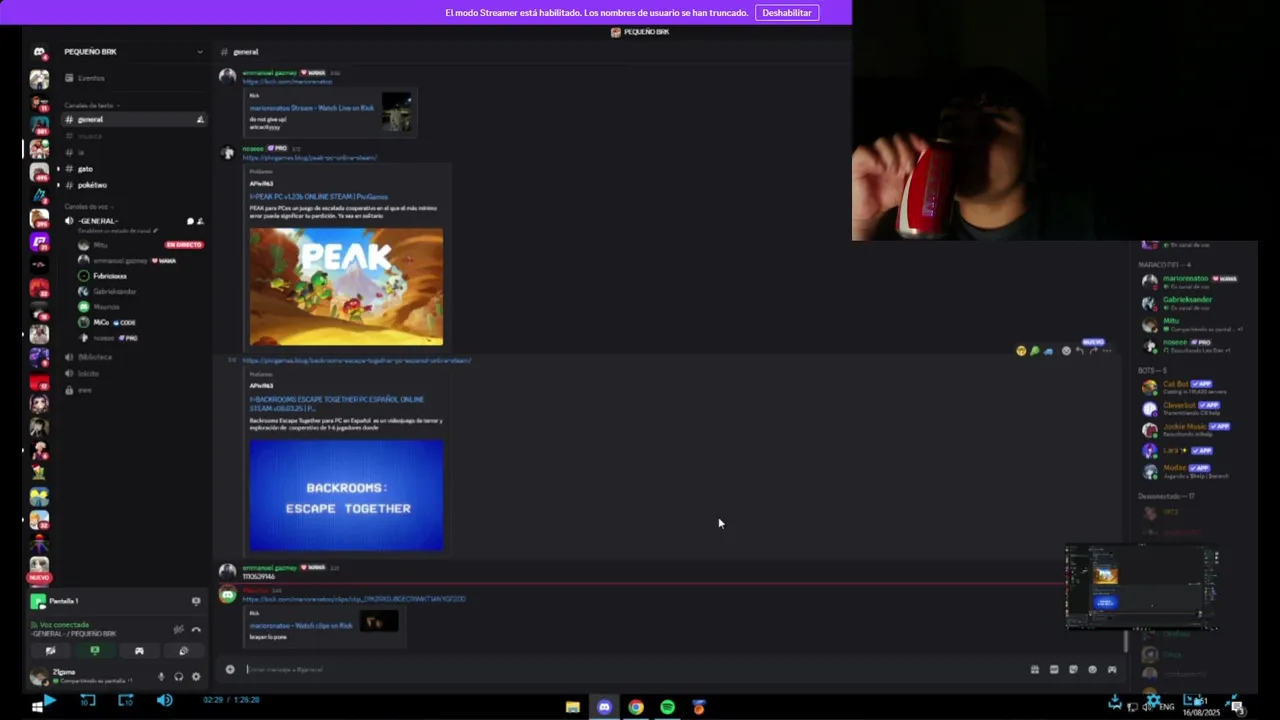Click the add attachment plus button

[x=230, y=669]
